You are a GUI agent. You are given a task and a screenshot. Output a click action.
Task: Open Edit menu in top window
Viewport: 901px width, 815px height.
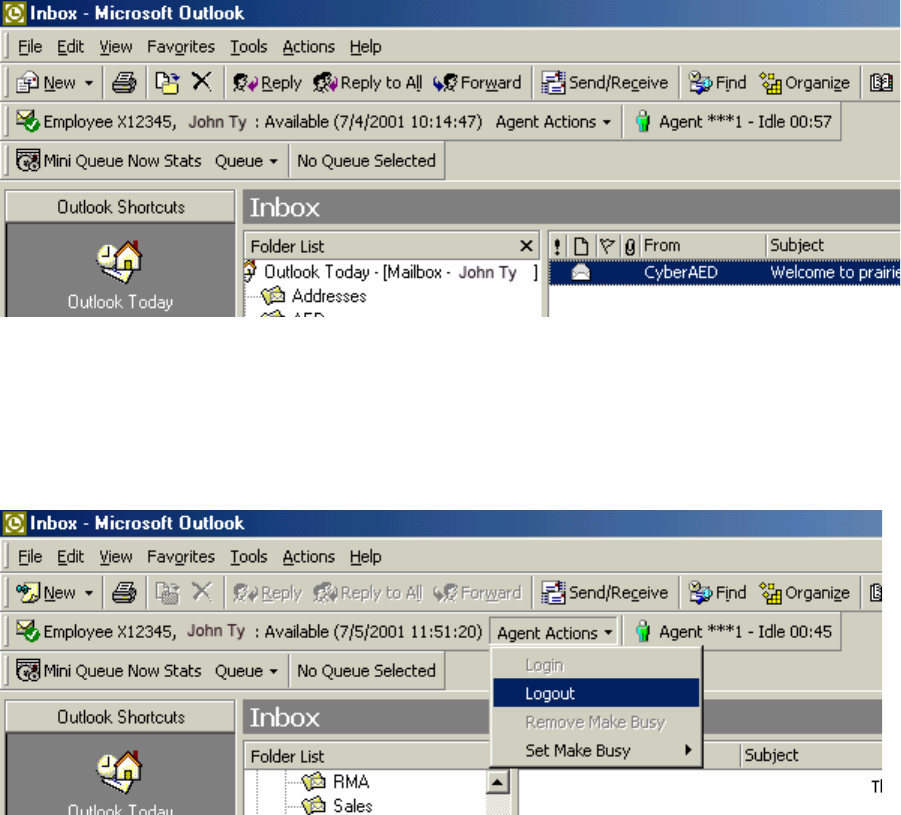point(70,47)
